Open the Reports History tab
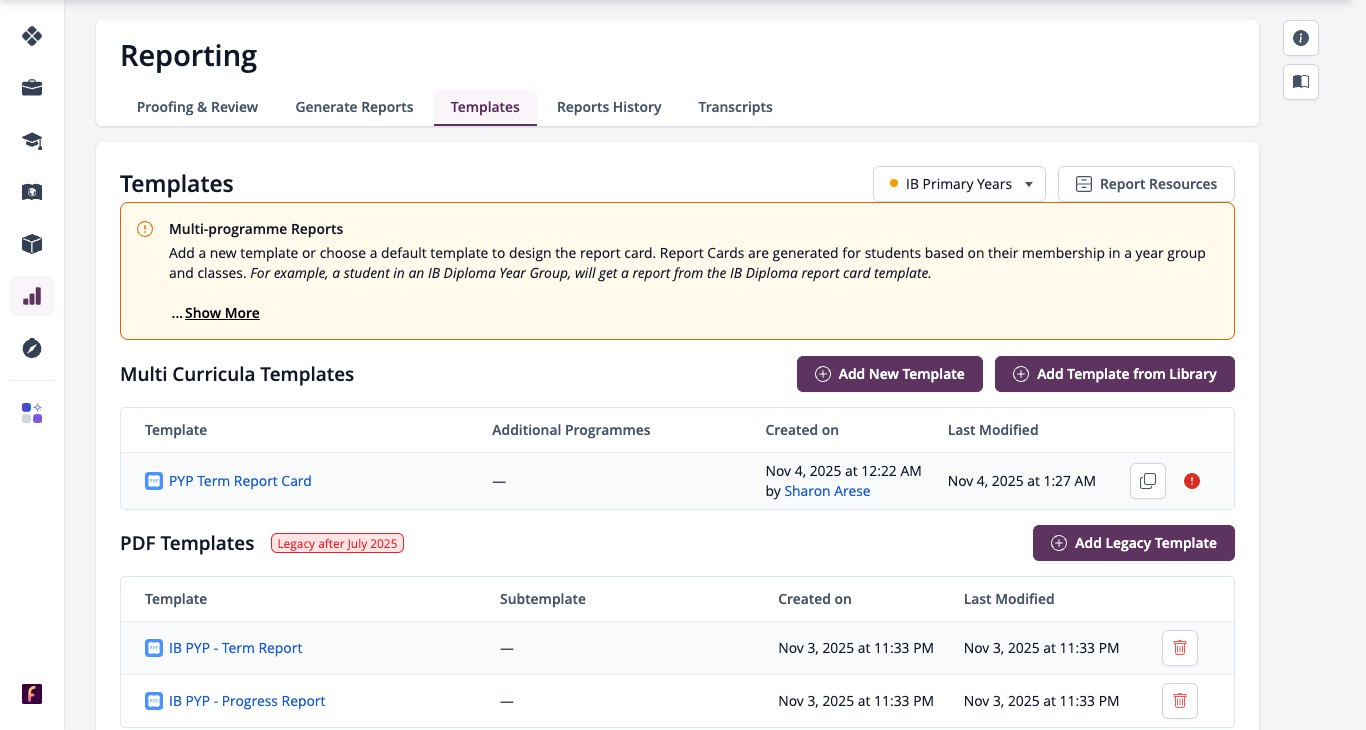 point(609,107)
